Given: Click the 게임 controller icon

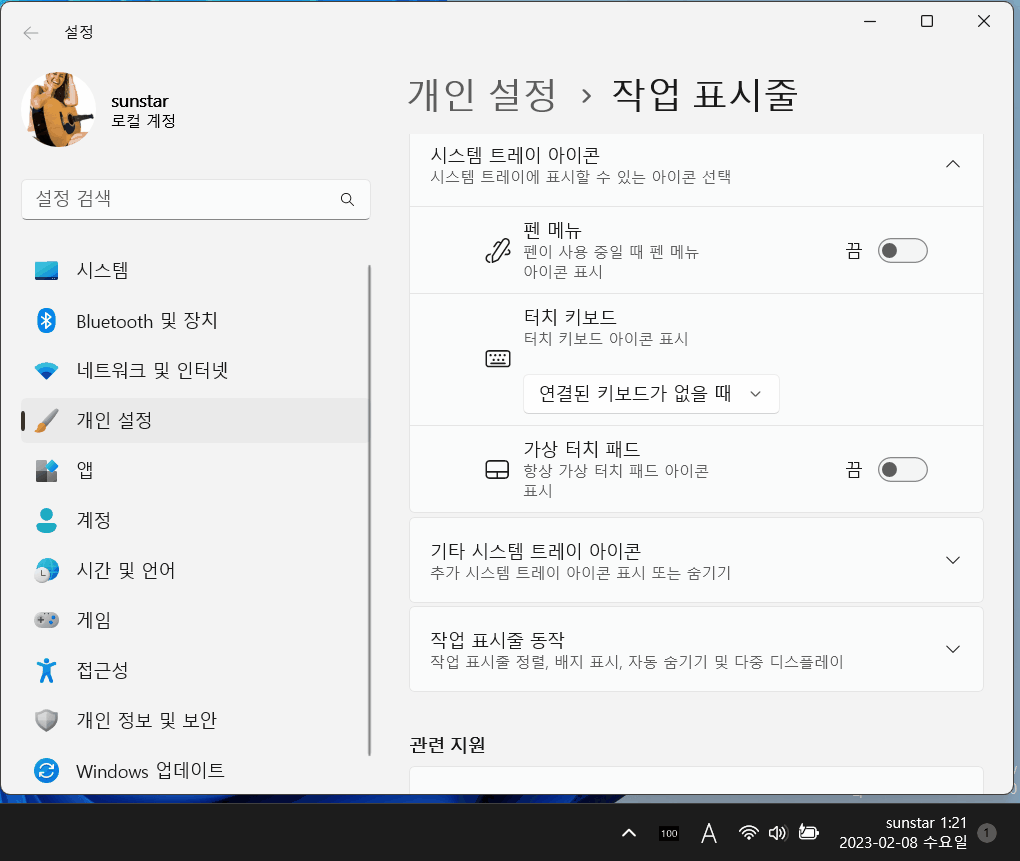Looking at the screenshot, I should click(x=46, y=620).
